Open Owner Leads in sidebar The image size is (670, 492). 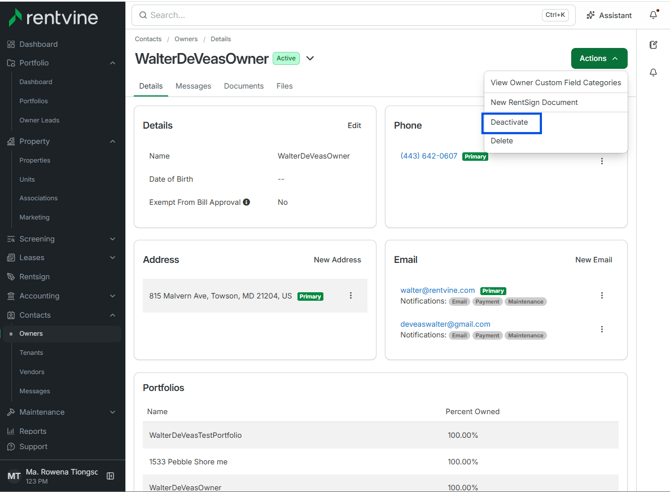pyautogui.click(x=39, y=121)
